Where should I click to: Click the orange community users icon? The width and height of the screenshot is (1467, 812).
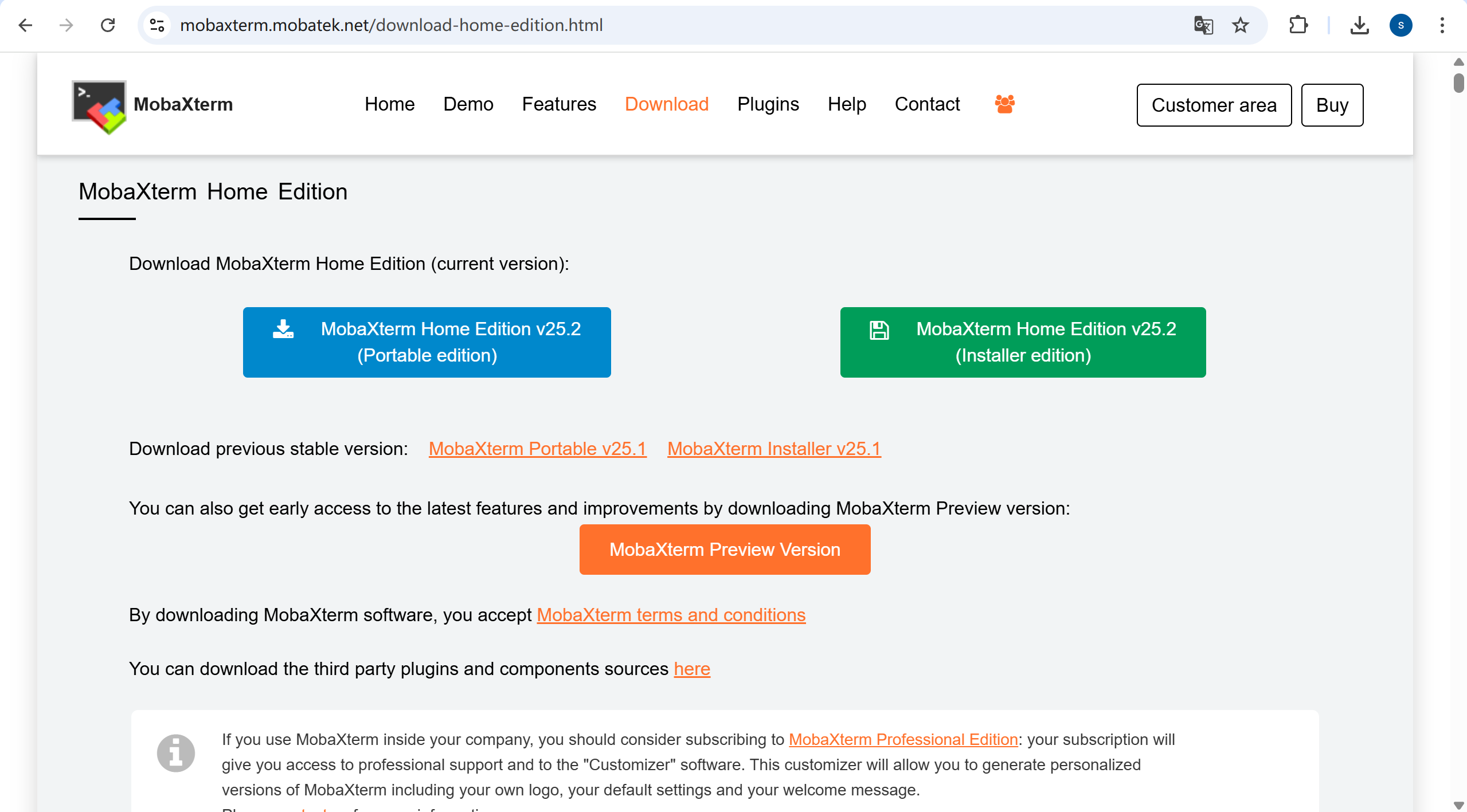pyautogui.click(x=1004, y=104)
